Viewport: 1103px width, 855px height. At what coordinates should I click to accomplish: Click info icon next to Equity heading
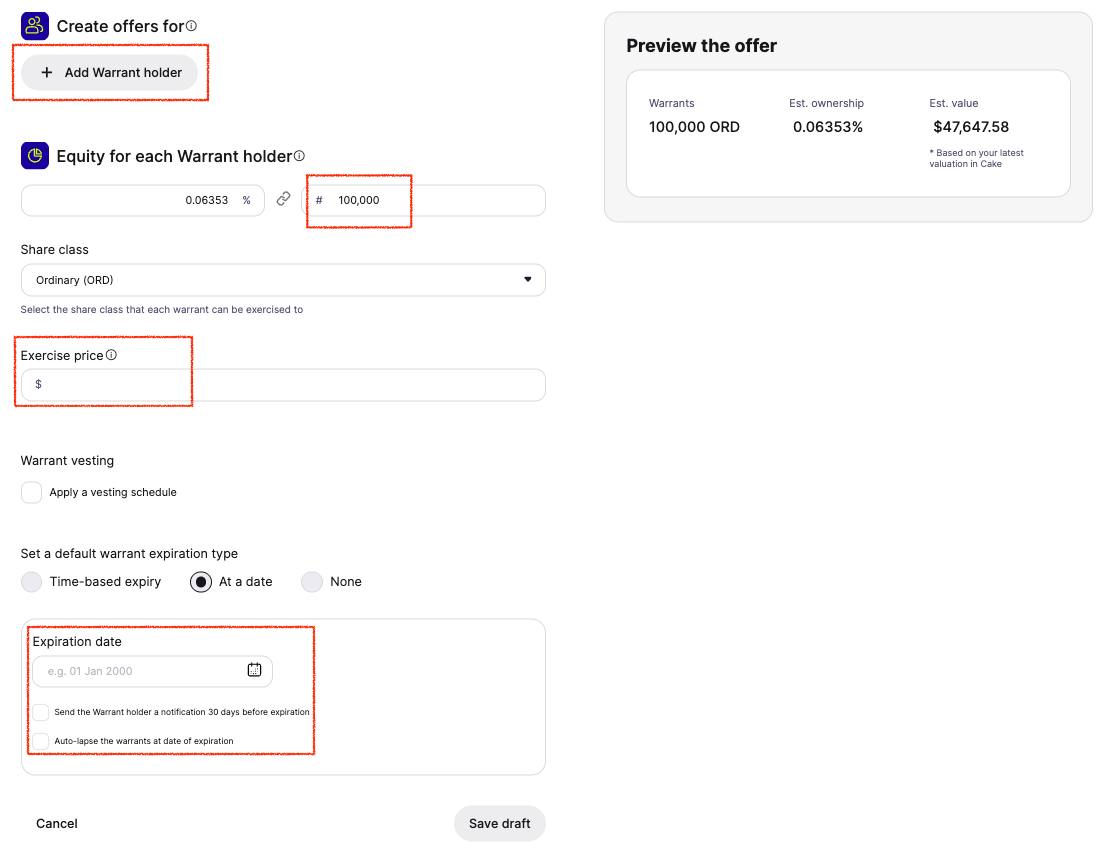tap(299, 156)
